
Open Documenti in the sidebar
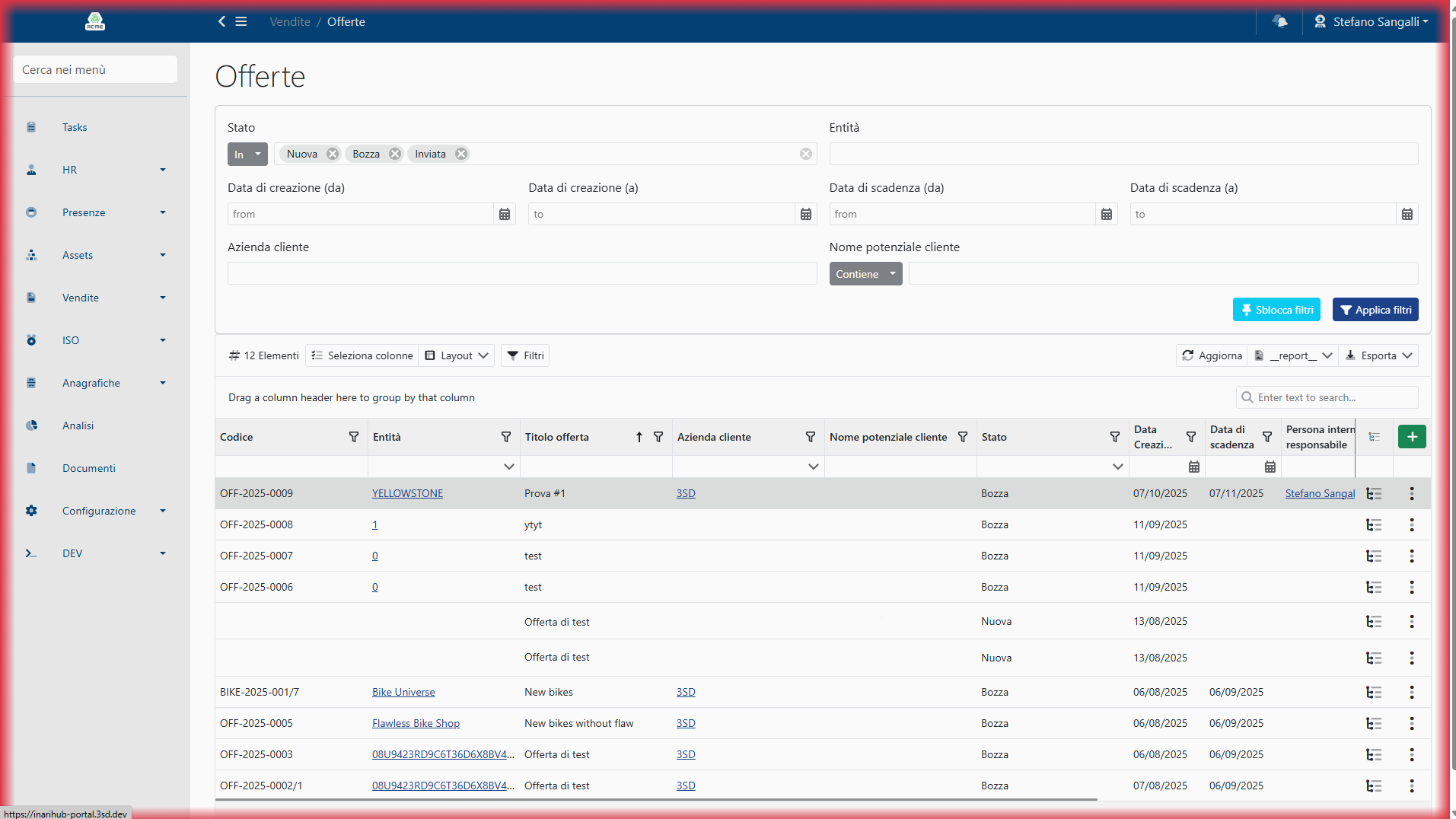pos(89,468)
